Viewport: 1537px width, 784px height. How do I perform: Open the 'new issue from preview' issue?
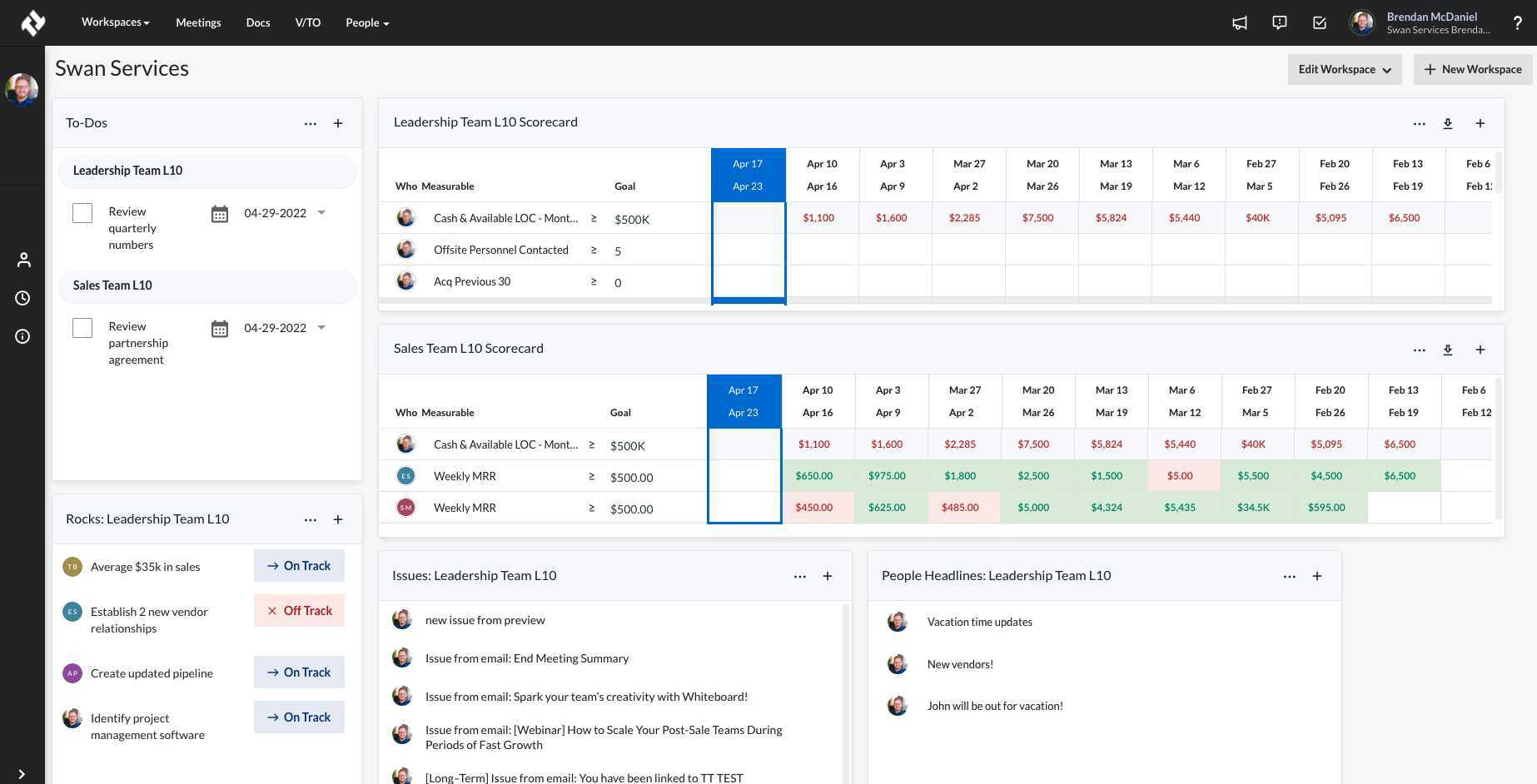(x=485, y=620)
